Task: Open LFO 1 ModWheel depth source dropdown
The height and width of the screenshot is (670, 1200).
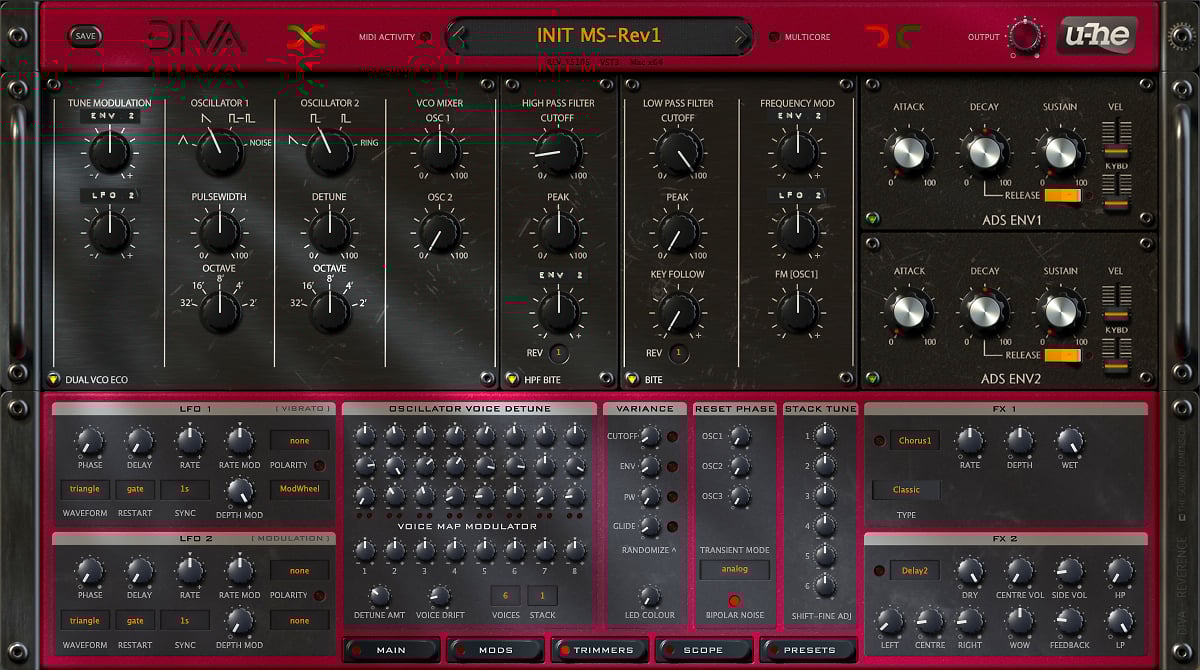Action: [x=300, y=490]
